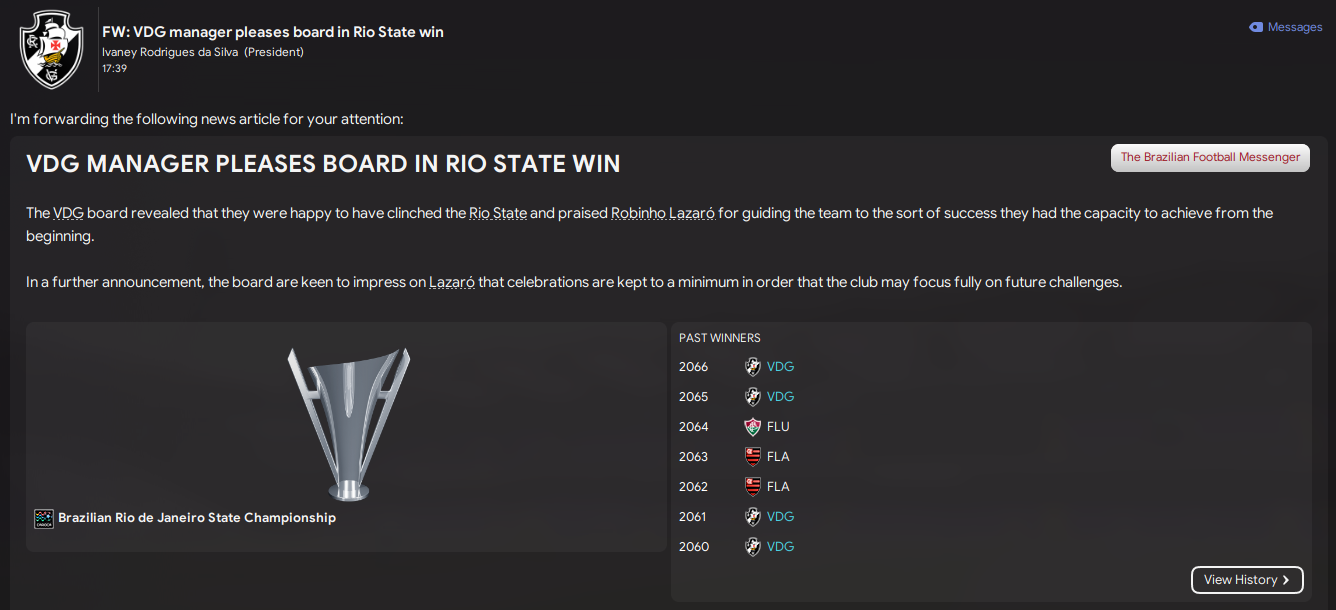The width and height of the screenshot is (1336, 610).
Task: Click the Vasco club crest in header
Action: (52, 48)
